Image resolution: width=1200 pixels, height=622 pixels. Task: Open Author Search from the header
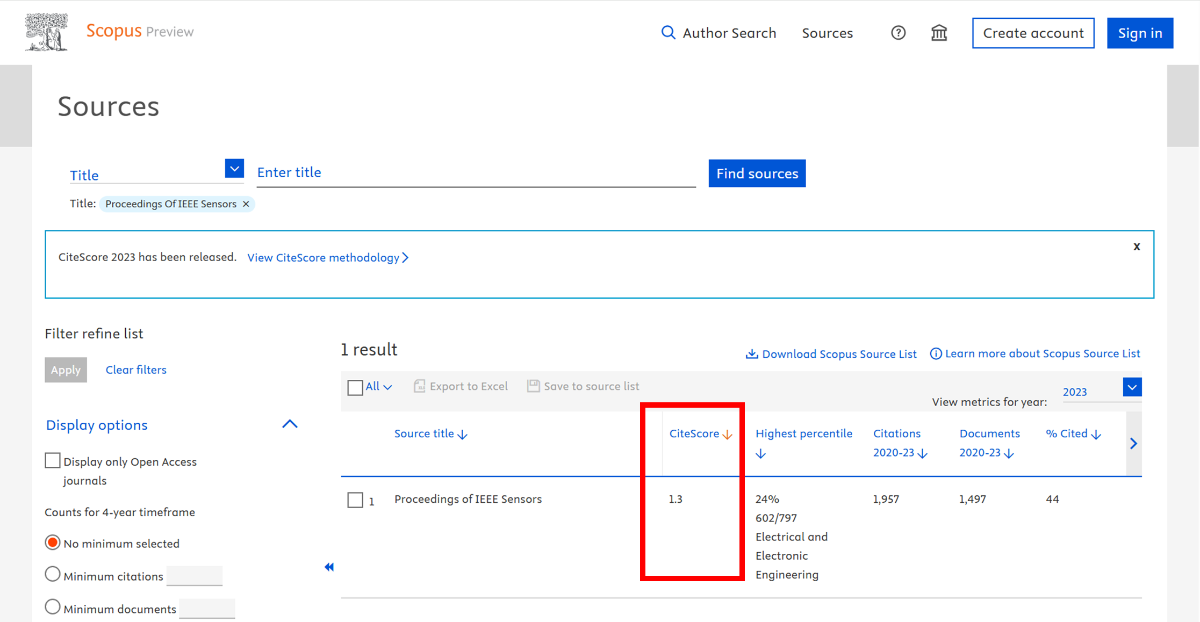click(x=729, y=33)
